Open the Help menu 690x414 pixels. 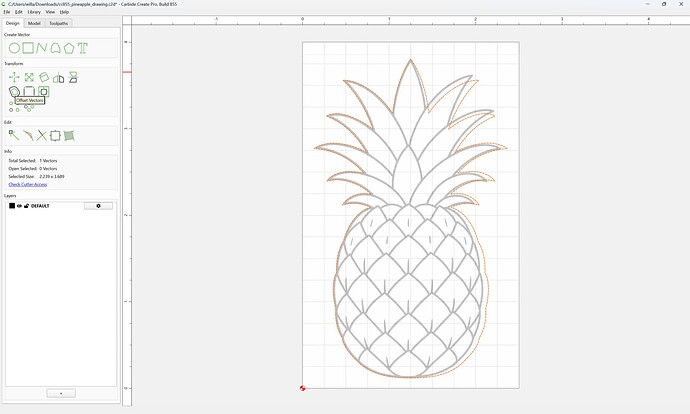coord(64,12)
